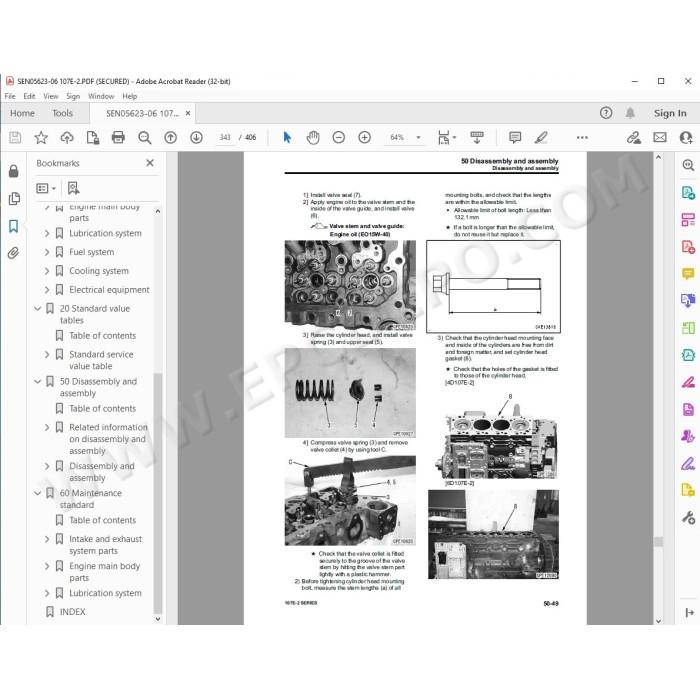
Task: Collapse 60 Maintenance standard bookmark
Action: click(x=38, y=493)
